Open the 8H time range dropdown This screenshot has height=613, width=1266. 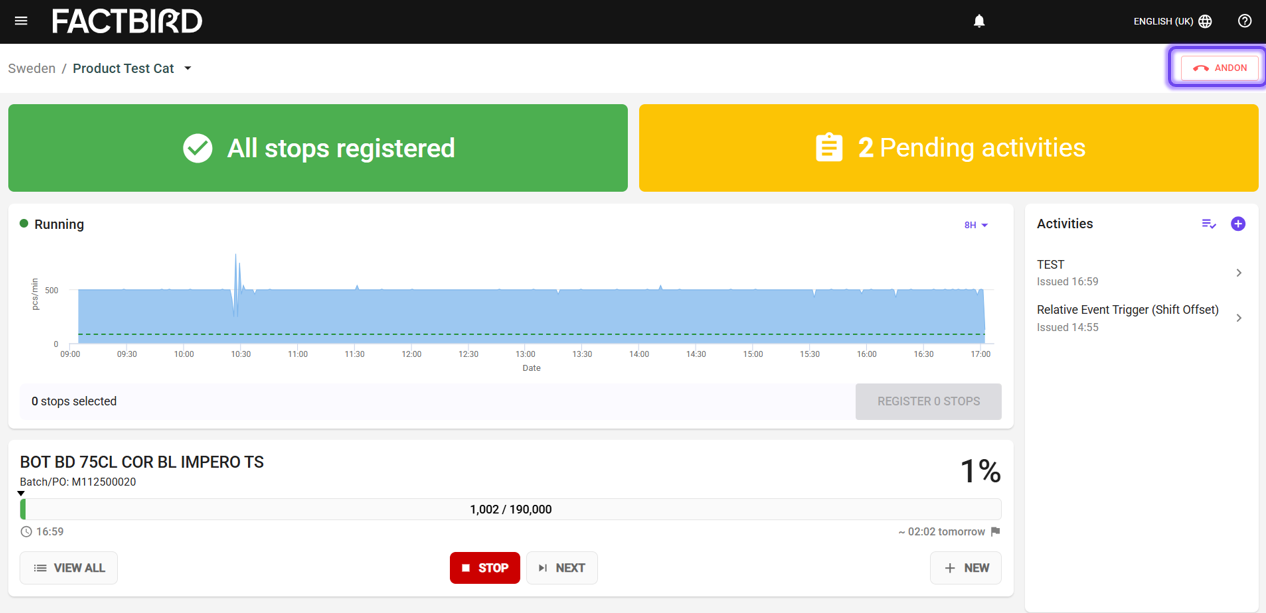click(x=975, y=225)
